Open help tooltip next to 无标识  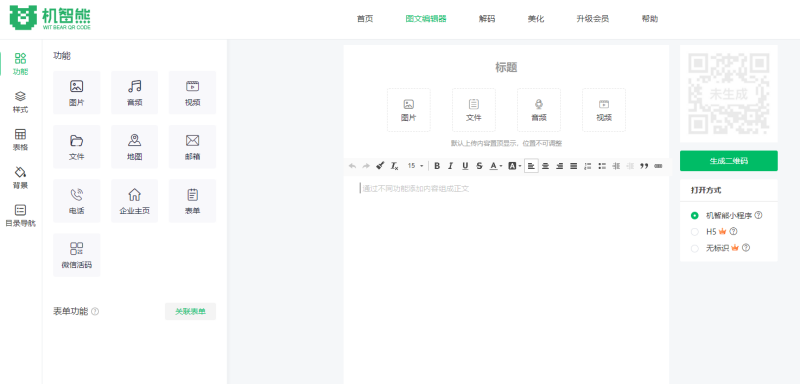click(746, 248)
